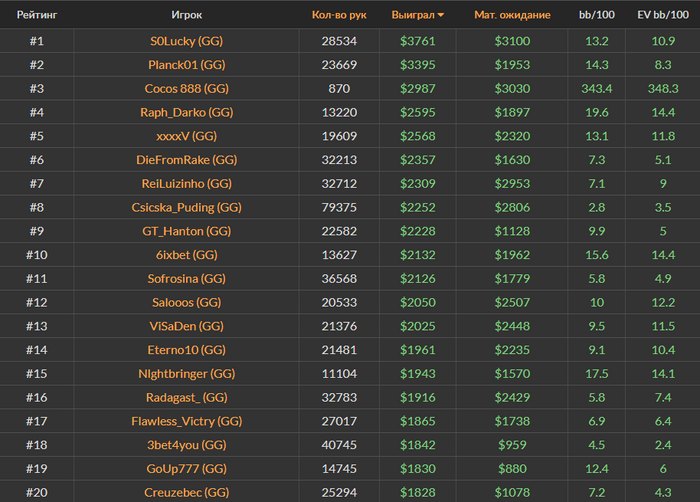Open the Flawless_Victry (GG) player link
The height and width of the screenshot is (502, 700).
click(x=186, y=421)
